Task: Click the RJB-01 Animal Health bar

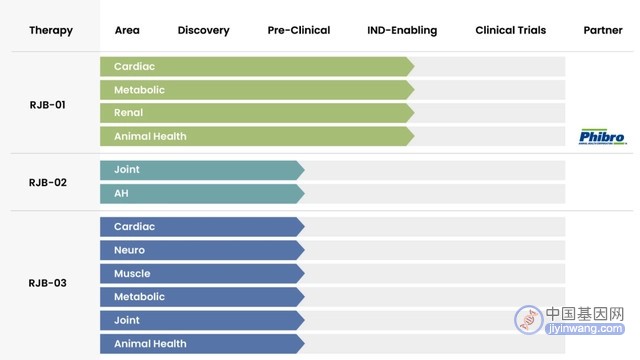Action: 257,136
